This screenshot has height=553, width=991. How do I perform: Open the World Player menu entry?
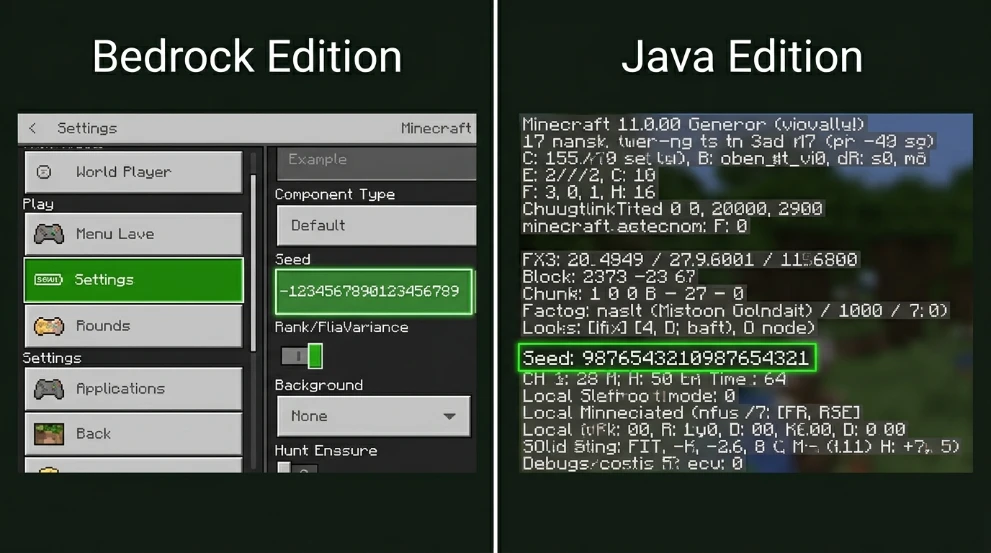[133, 172]
